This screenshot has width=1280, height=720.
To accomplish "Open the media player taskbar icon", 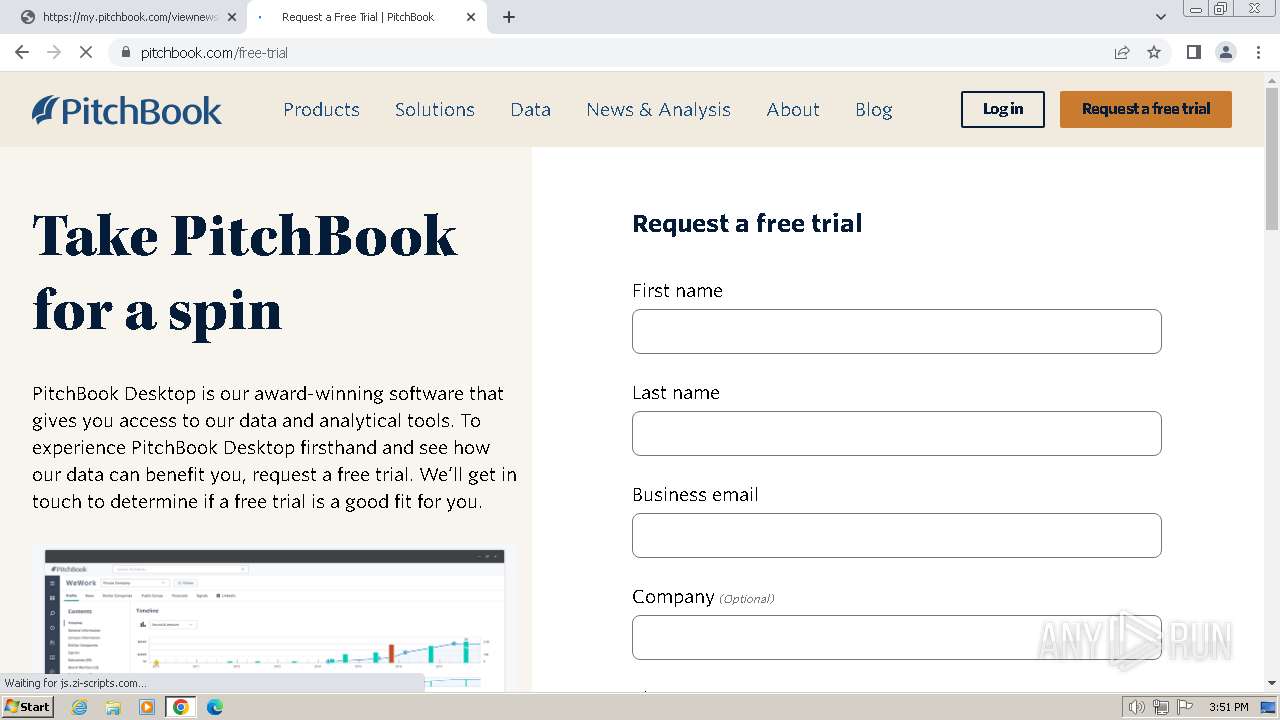I will tap(147, 707).
